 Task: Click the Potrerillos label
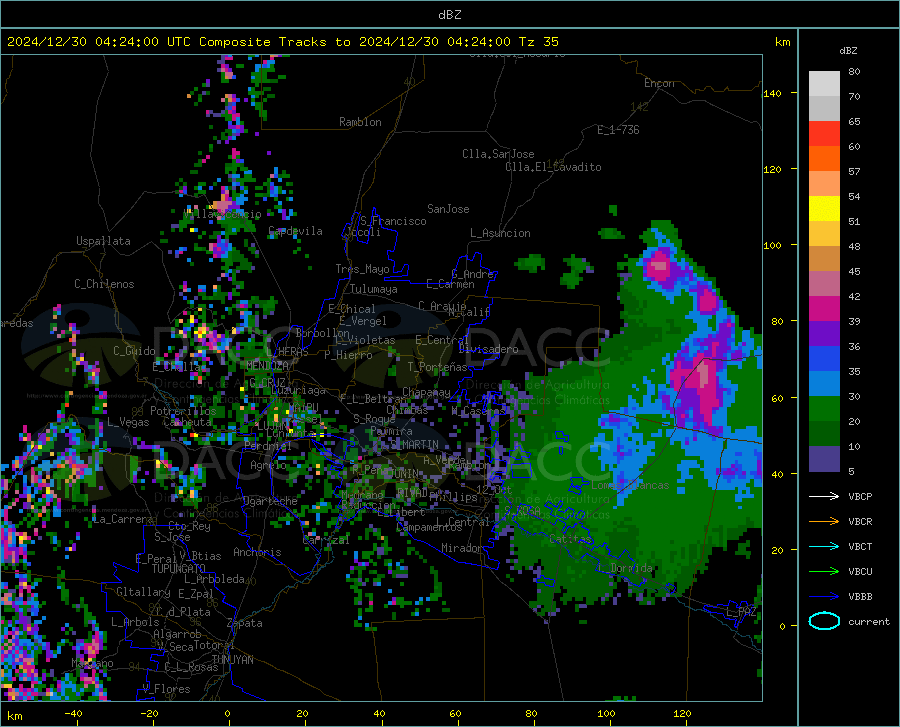coord(183,411)
